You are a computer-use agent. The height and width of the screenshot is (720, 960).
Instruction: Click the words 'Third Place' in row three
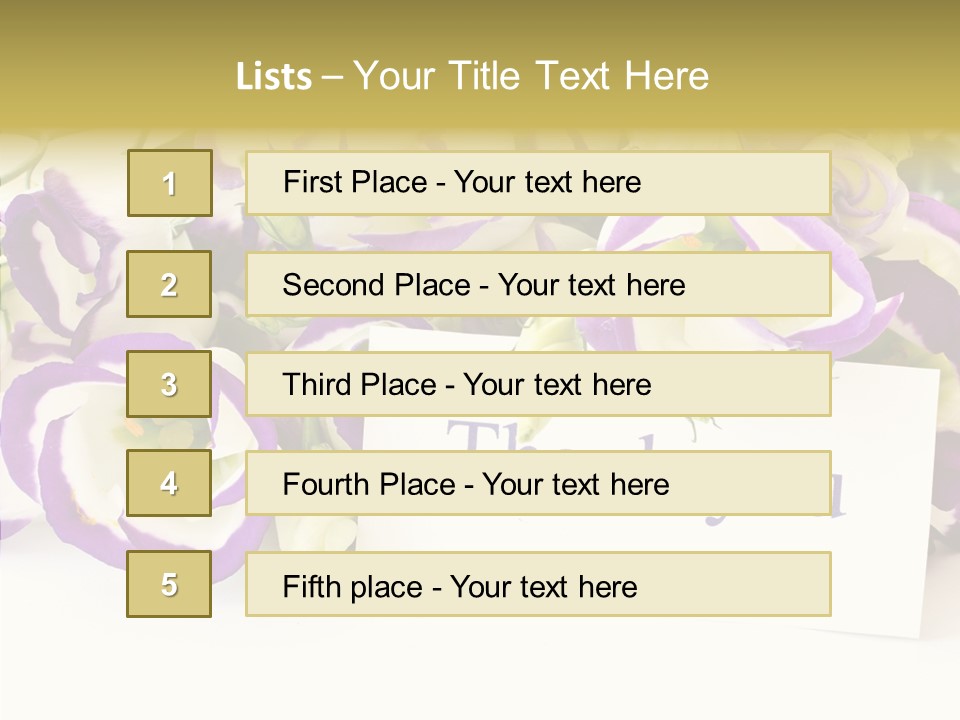coord(359,384)
